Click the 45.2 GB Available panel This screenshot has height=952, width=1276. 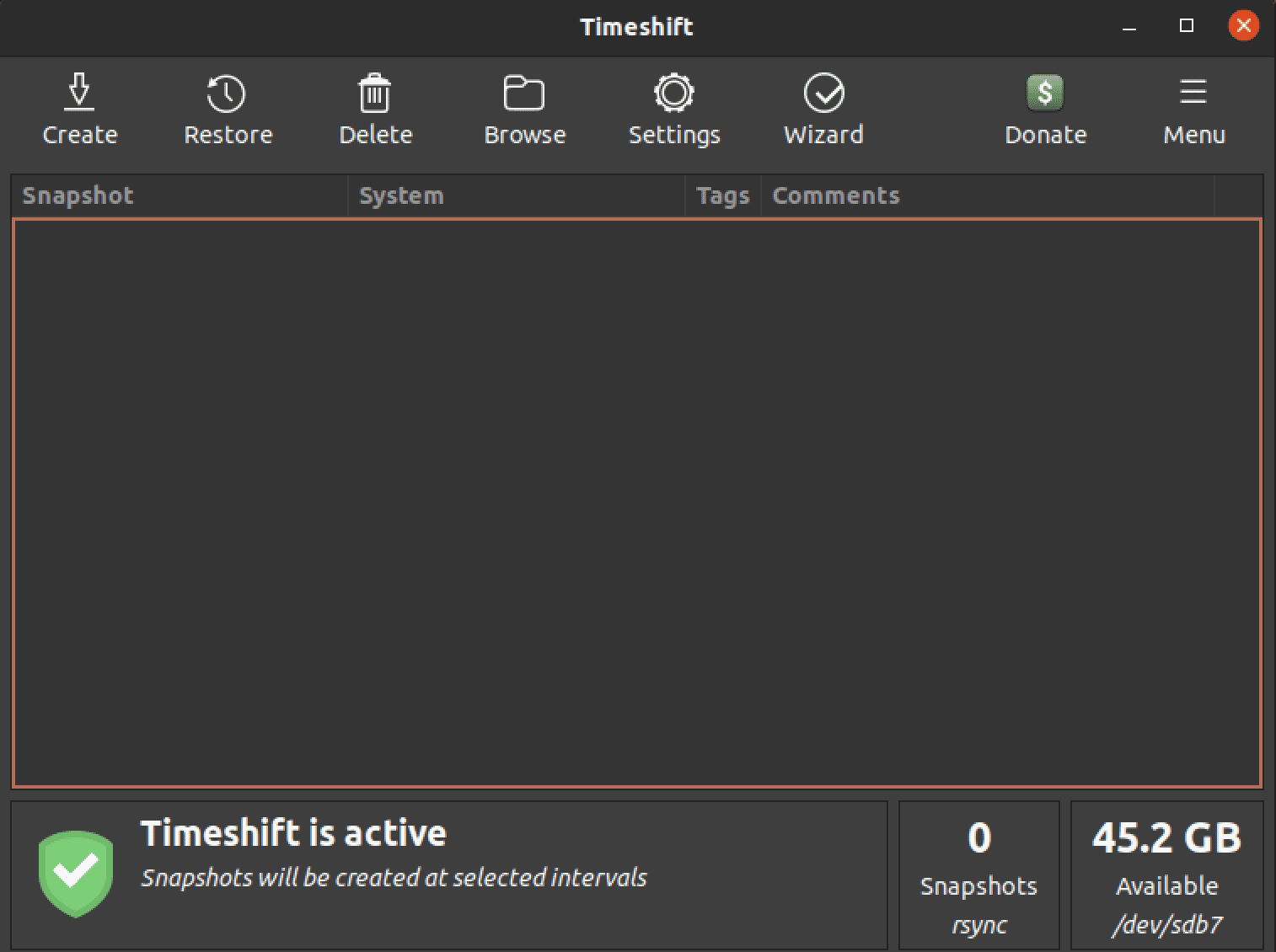coord(1166,876)
